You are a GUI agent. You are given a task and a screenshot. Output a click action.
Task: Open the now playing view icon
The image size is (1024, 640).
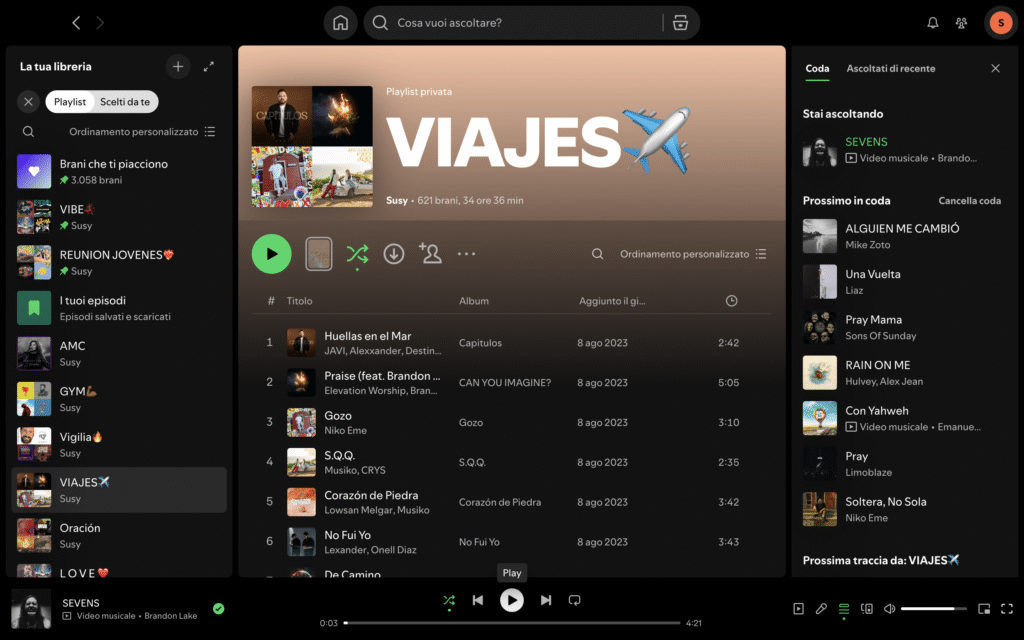798,608
